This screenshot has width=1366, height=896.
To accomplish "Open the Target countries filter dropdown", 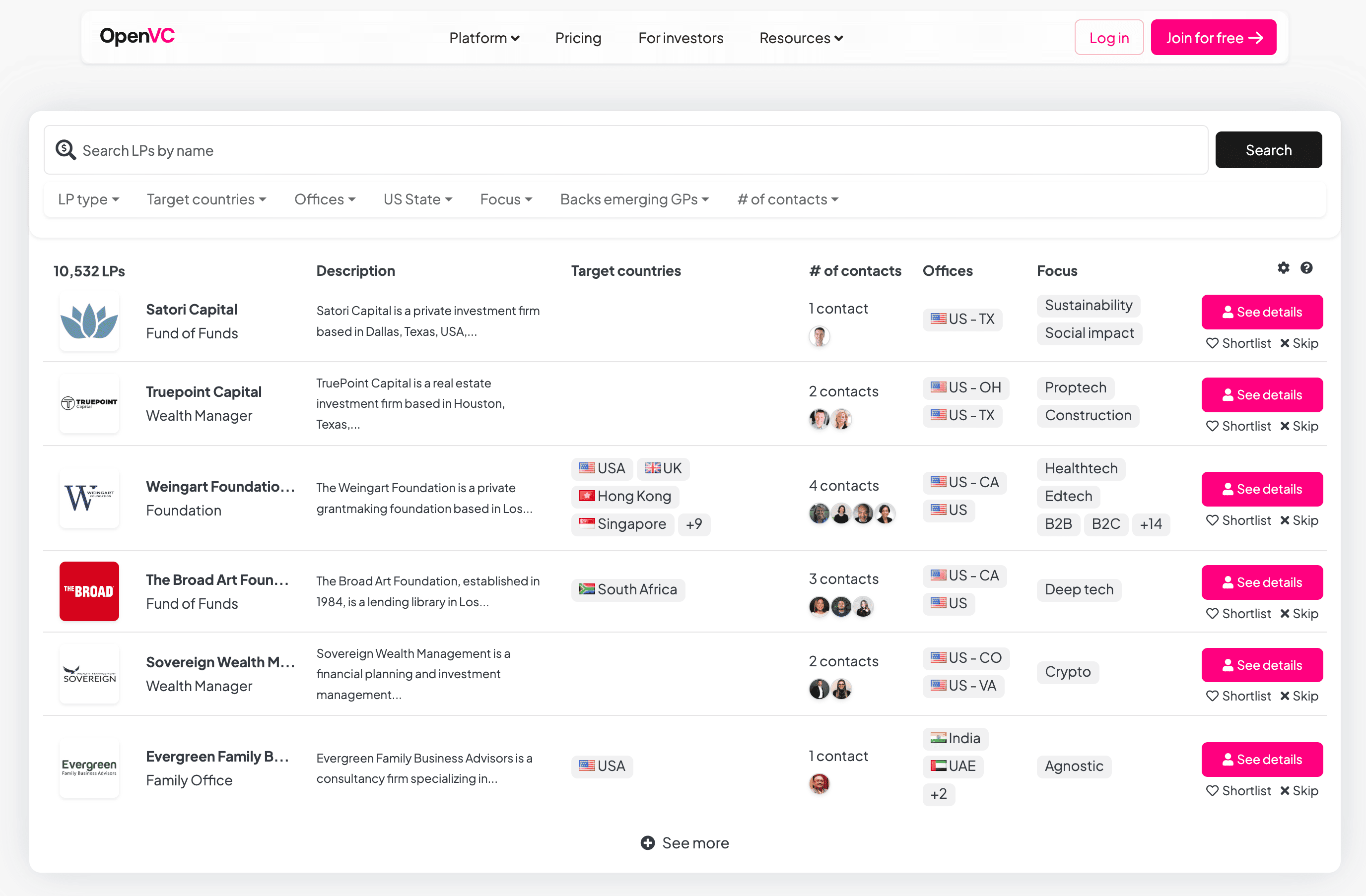I will 206,199.
